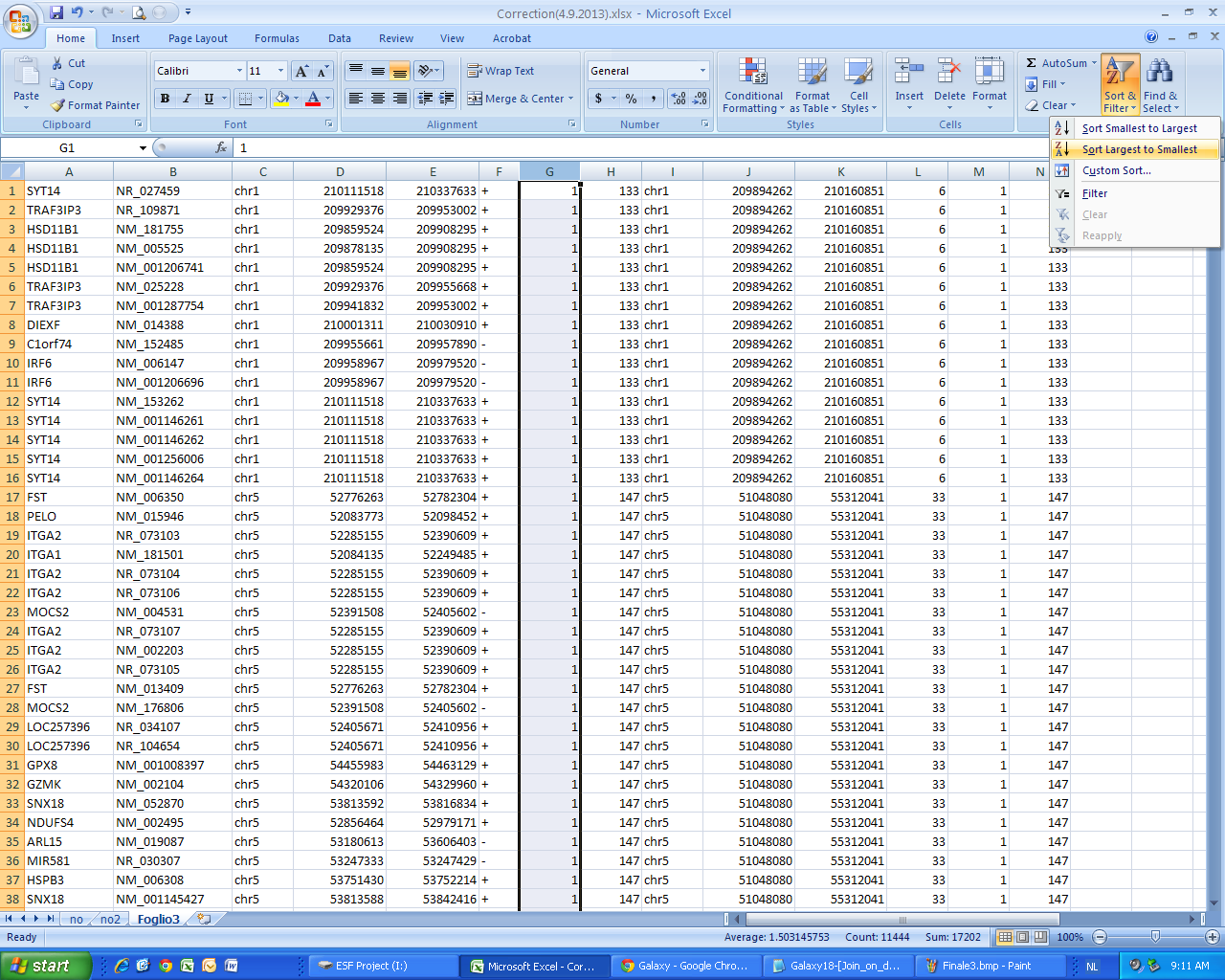Open the no2 worksheet tab
This screenshot has width=1225, height=980.
point(111,919)
